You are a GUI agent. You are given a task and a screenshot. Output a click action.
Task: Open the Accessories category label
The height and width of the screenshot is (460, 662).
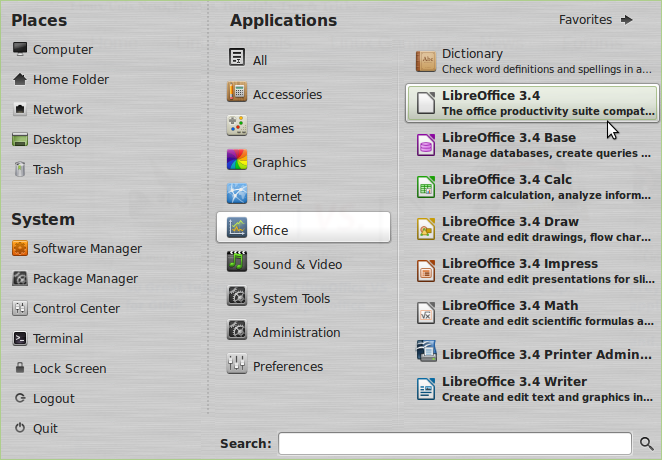click(x=288, y=95)
